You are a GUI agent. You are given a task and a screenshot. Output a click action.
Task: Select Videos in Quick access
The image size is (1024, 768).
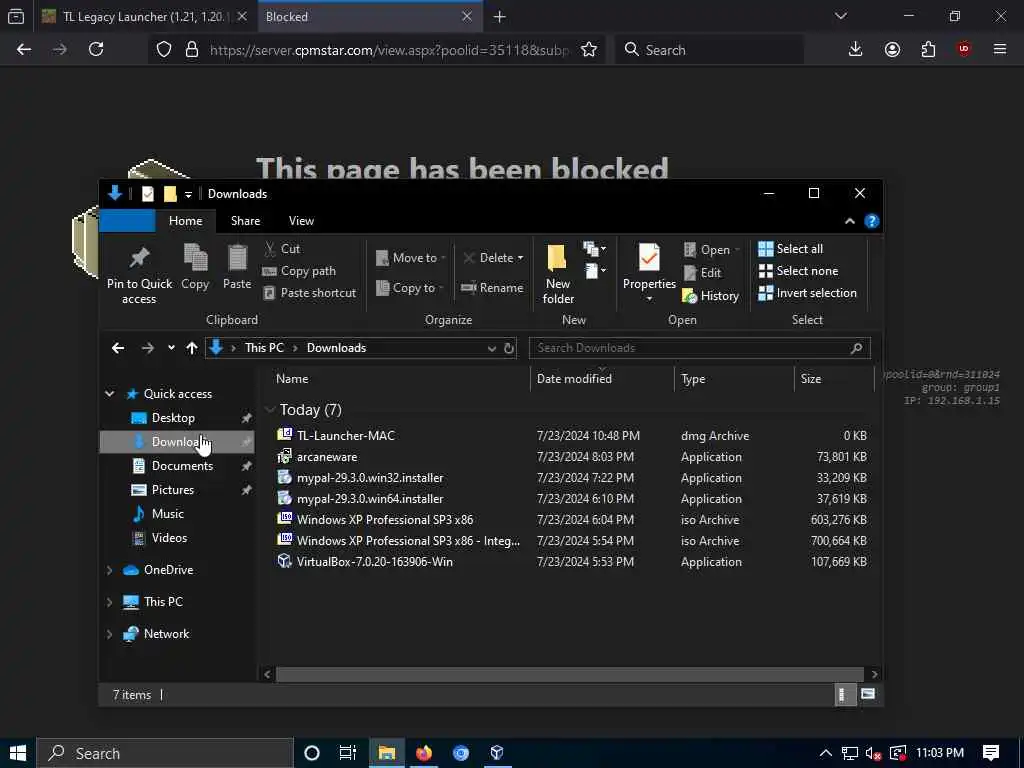[x=169, y=538]
